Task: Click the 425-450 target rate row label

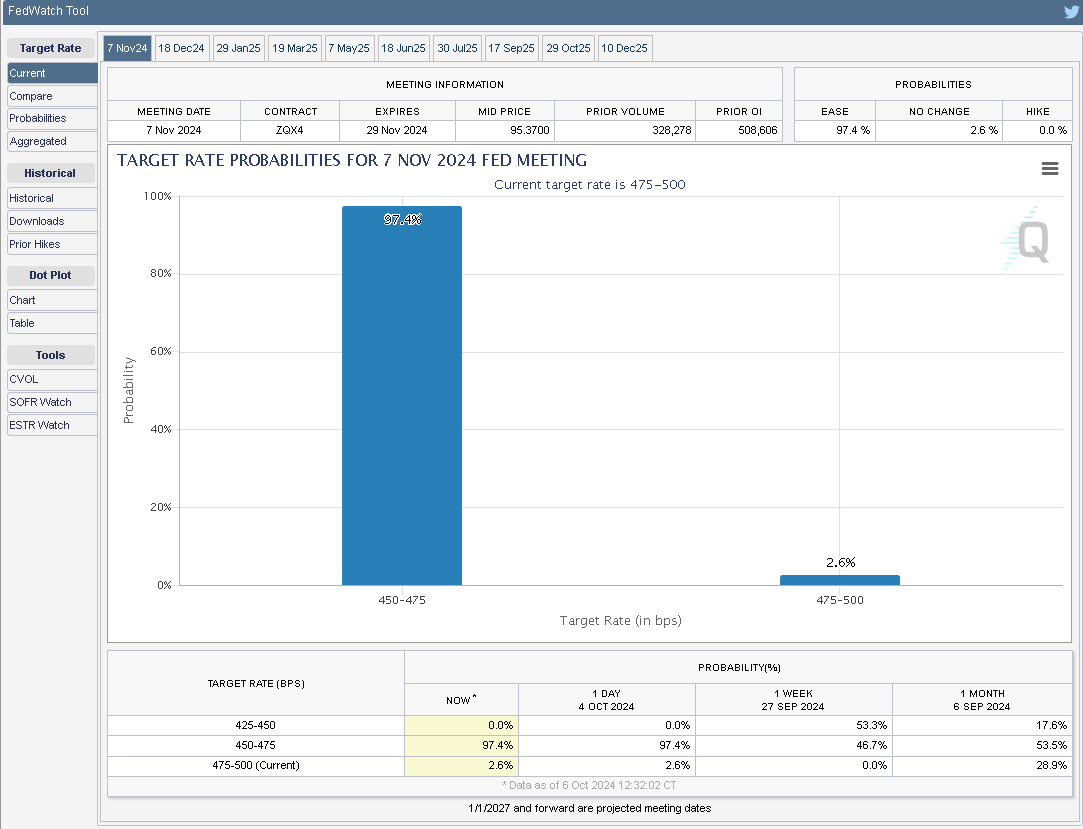Action: (256, 725)
